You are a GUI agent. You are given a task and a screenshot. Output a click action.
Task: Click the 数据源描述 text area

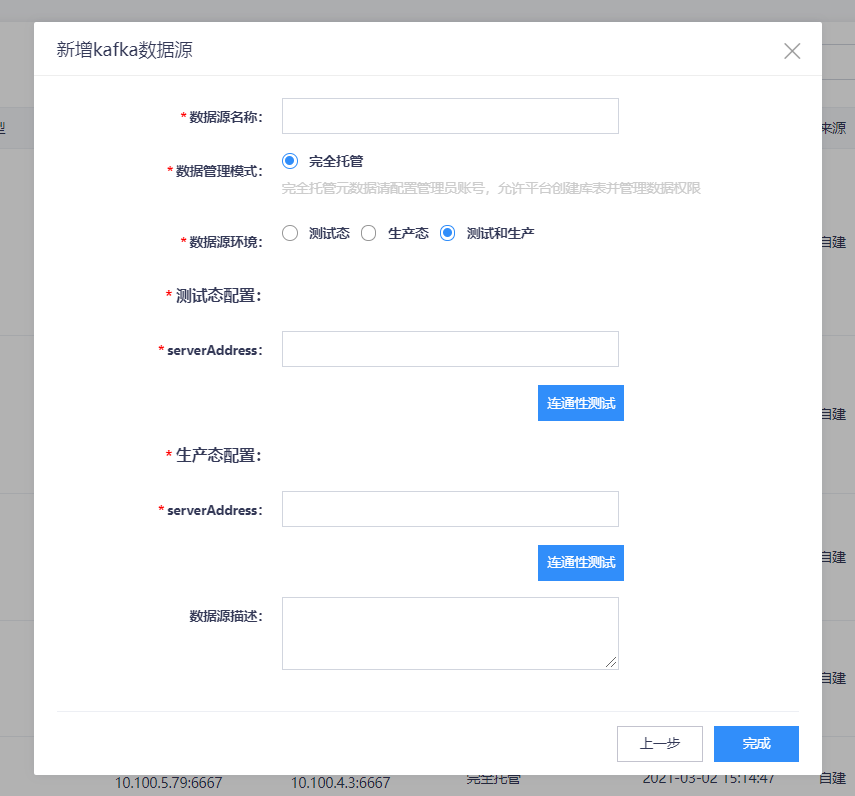[450, 634]
